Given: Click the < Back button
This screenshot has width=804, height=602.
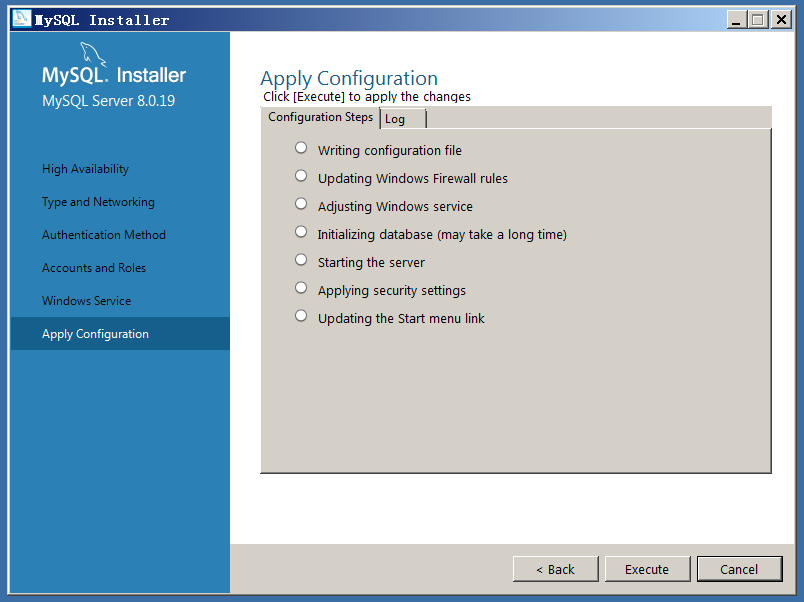Looking at the screenshot, I should pyautogui.click(x=555, y=569).
